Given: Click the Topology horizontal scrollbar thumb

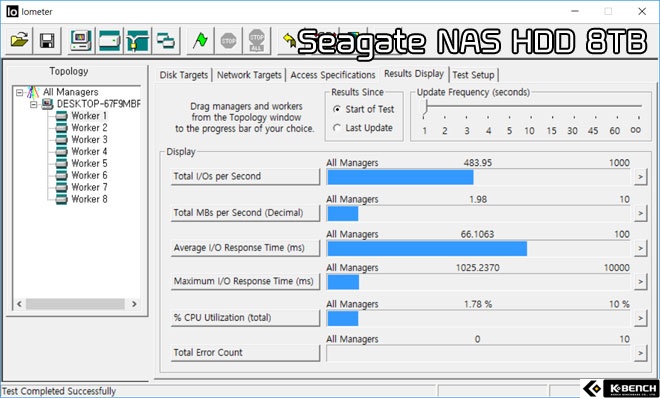Looking at the screenshot, I should (75, 304).
